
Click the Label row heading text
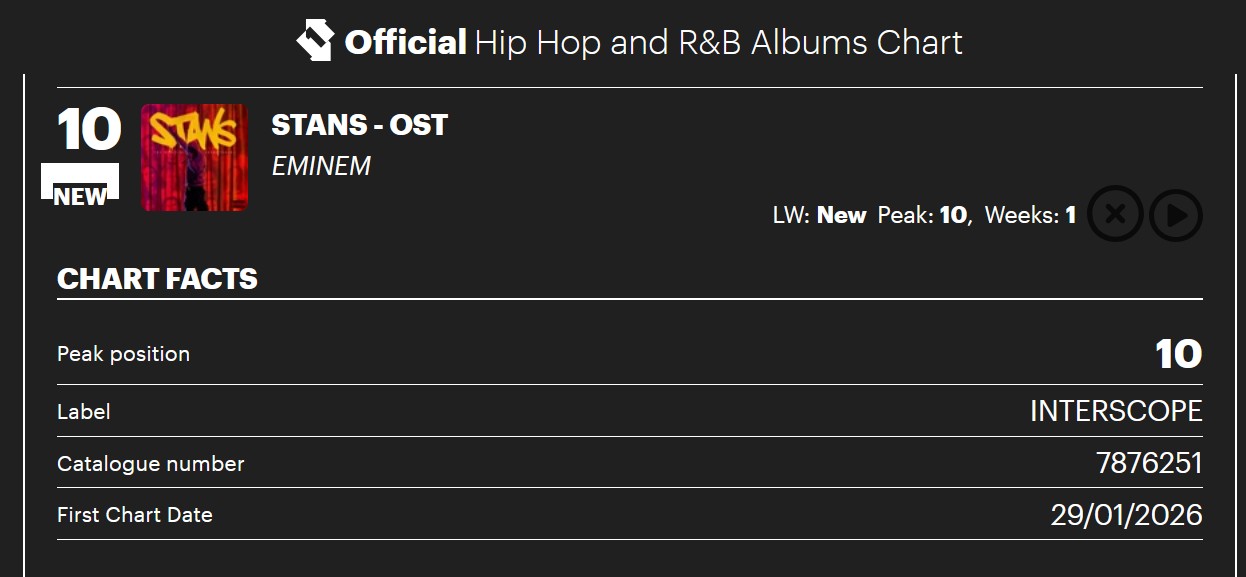click(x=84, y=411)
